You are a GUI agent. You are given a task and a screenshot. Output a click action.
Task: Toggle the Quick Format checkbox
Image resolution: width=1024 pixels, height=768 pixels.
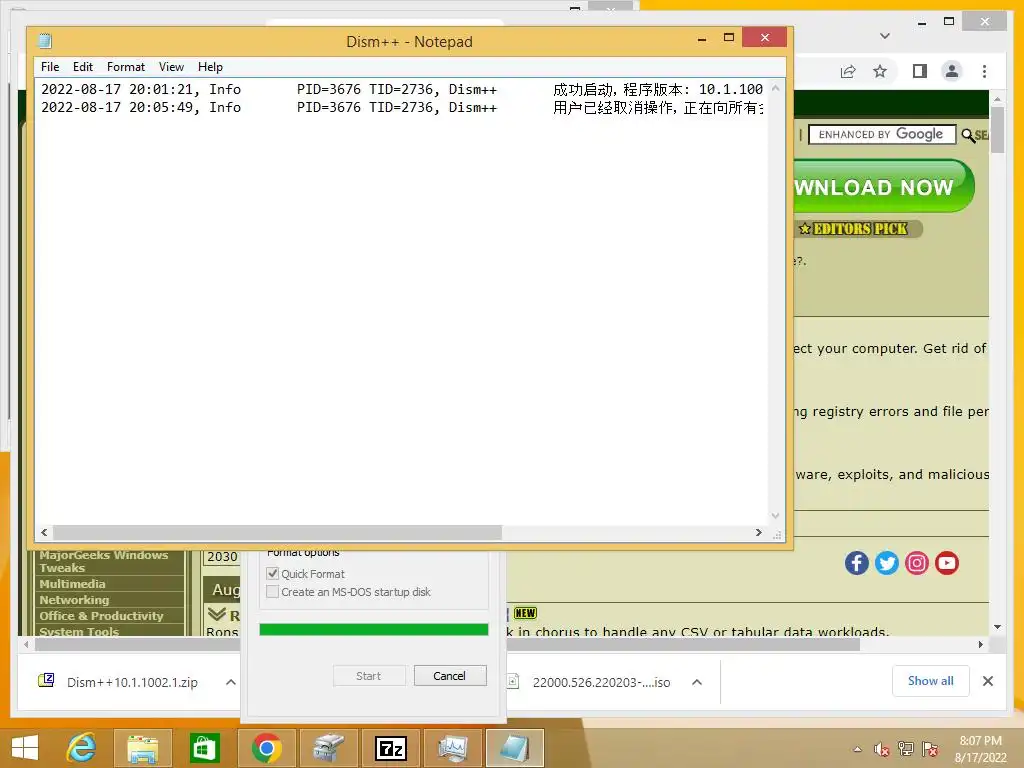tap(273, 573)
